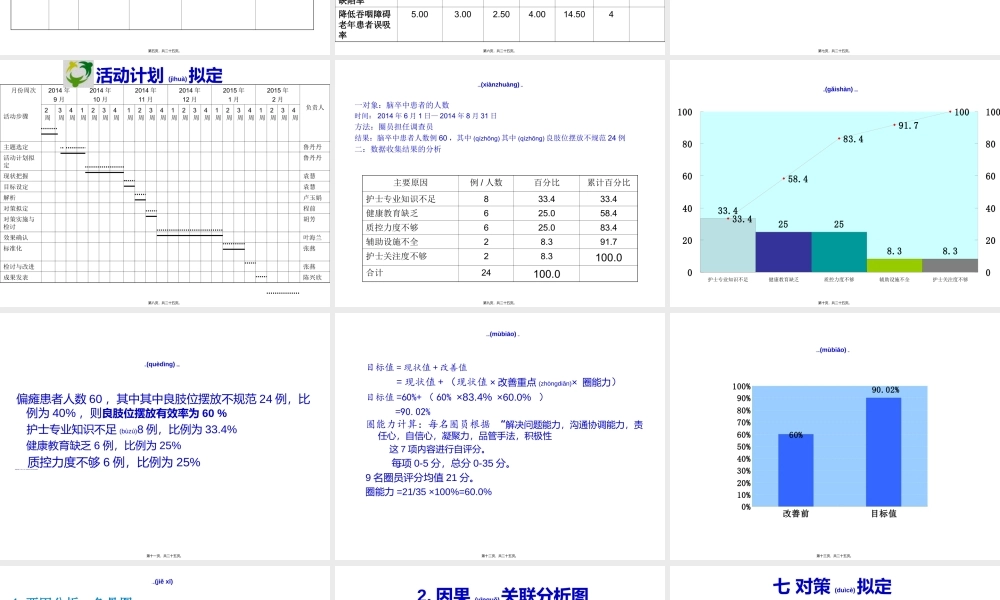Click the 改善前 axis label
The image size is (1000, 600).
795,513
